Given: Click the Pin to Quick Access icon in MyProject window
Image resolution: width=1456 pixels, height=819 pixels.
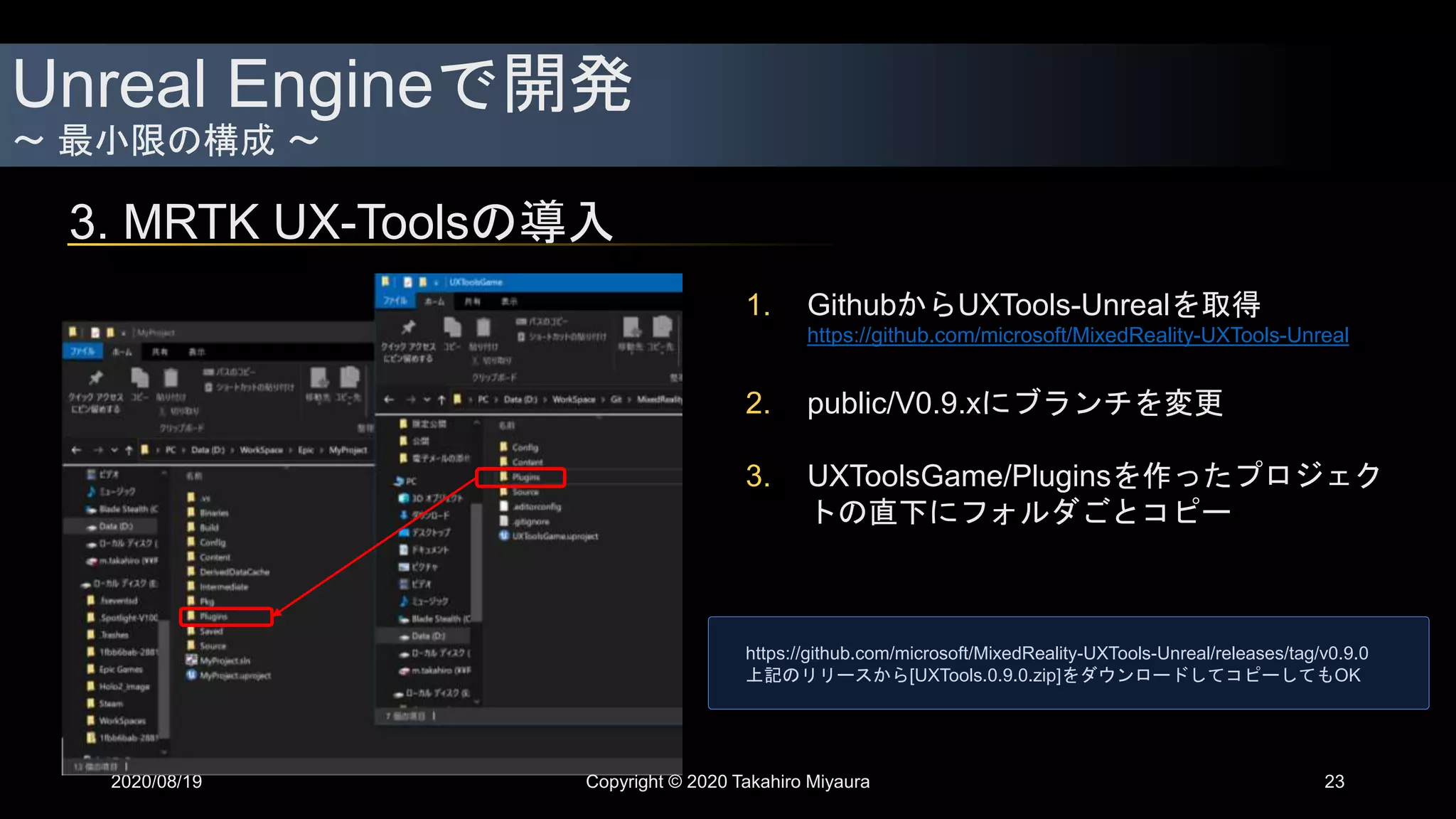Looking at the screenshot, I should 96,378.
